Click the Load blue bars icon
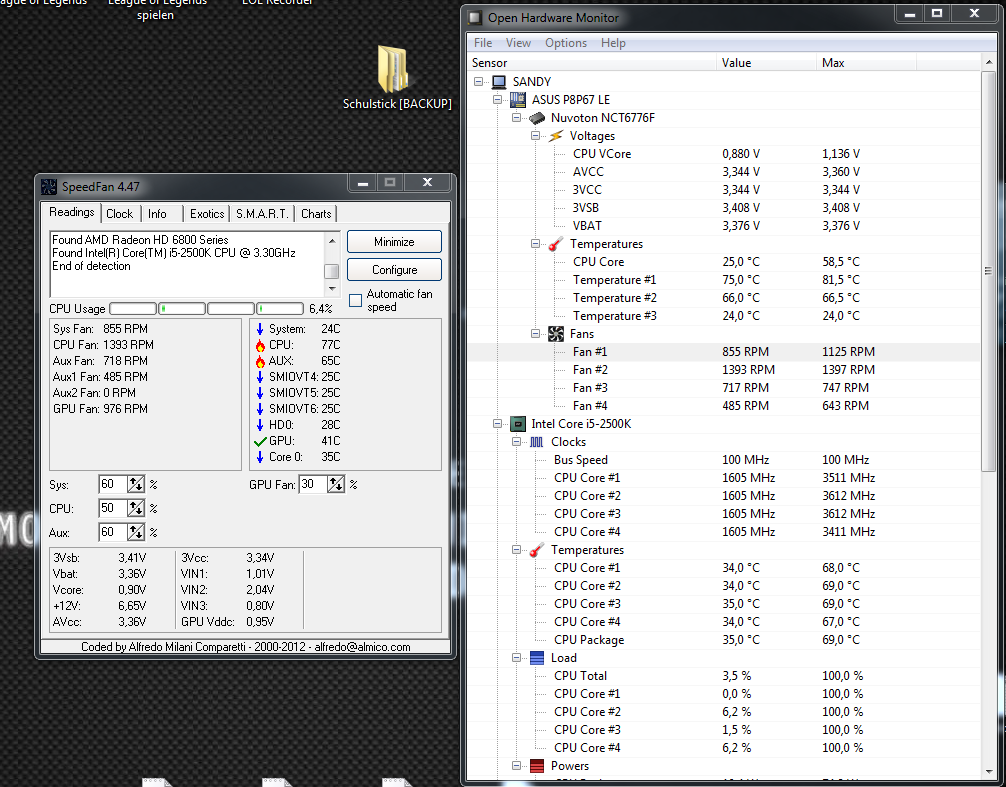1006x787 pixels. coord(537,657)
